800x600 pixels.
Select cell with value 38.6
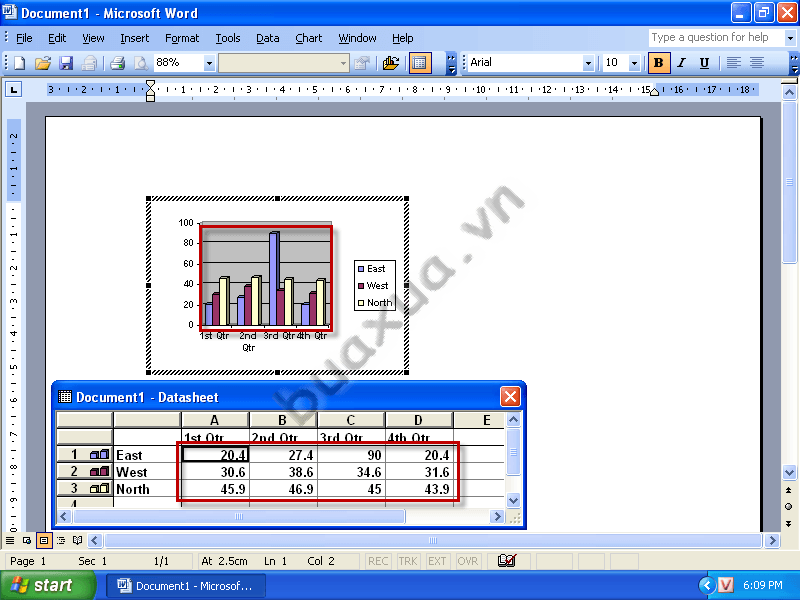tap(283, 472)
